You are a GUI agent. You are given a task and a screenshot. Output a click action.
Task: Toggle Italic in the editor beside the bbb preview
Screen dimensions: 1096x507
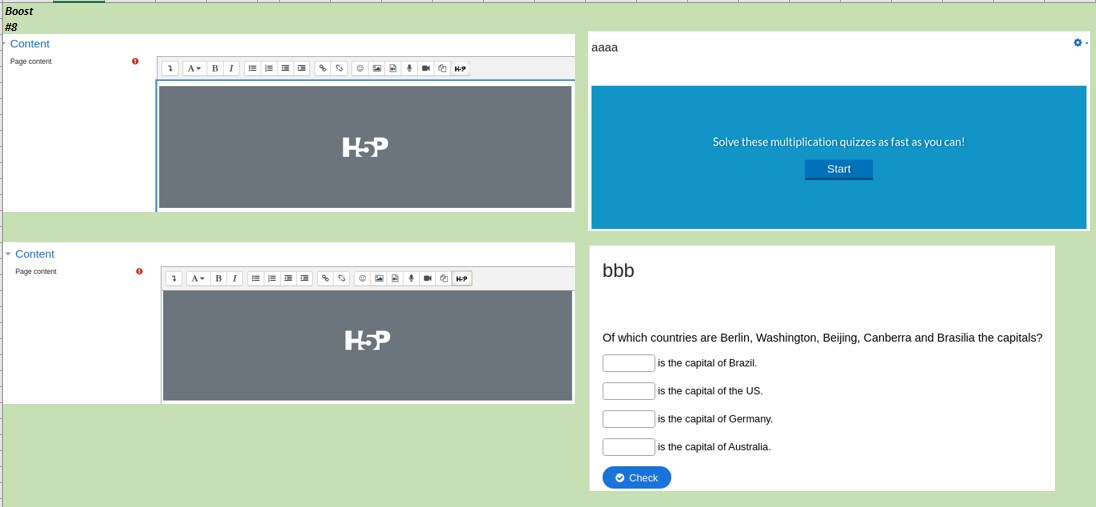[234, 278]
